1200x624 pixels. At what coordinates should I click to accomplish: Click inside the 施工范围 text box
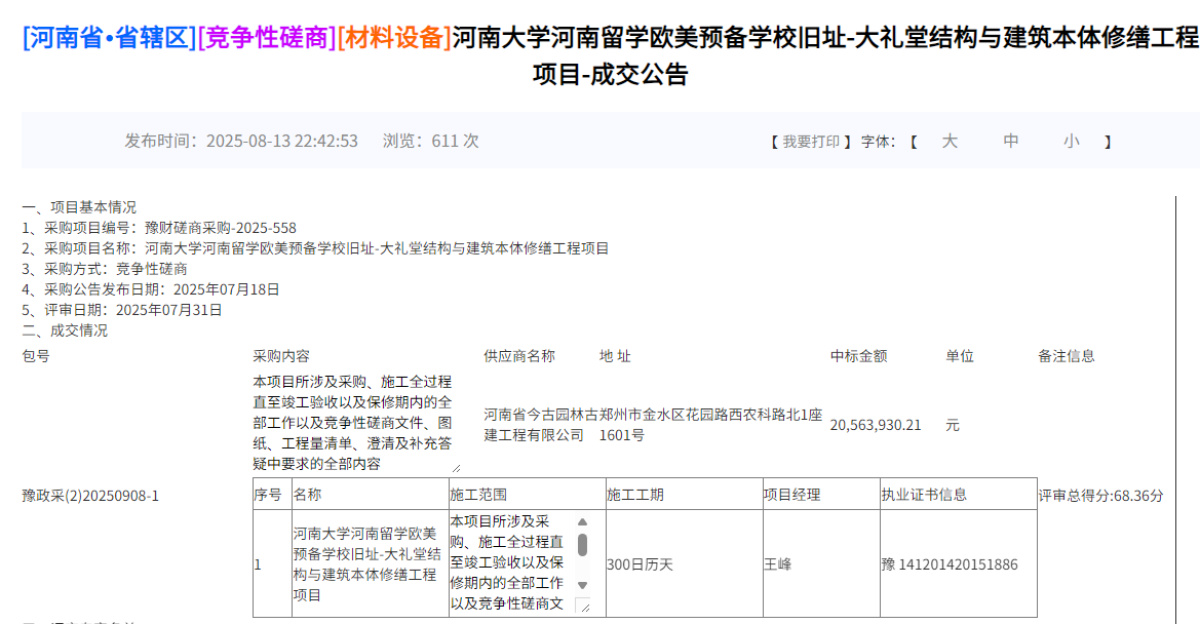pyautogui.click(x=512, y=564)
